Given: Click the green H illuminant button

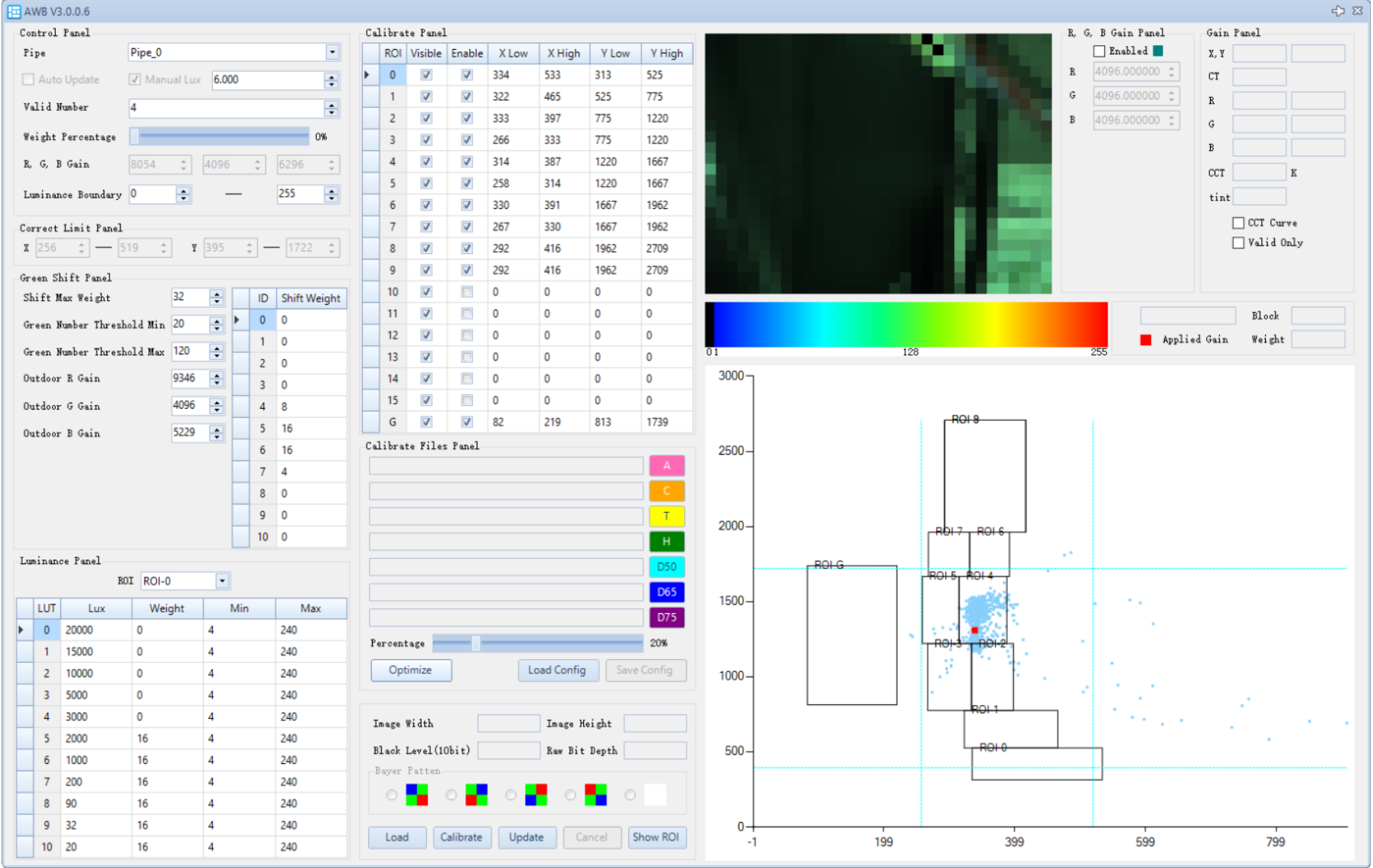Looking at the screenshot, I should point(666,541).
